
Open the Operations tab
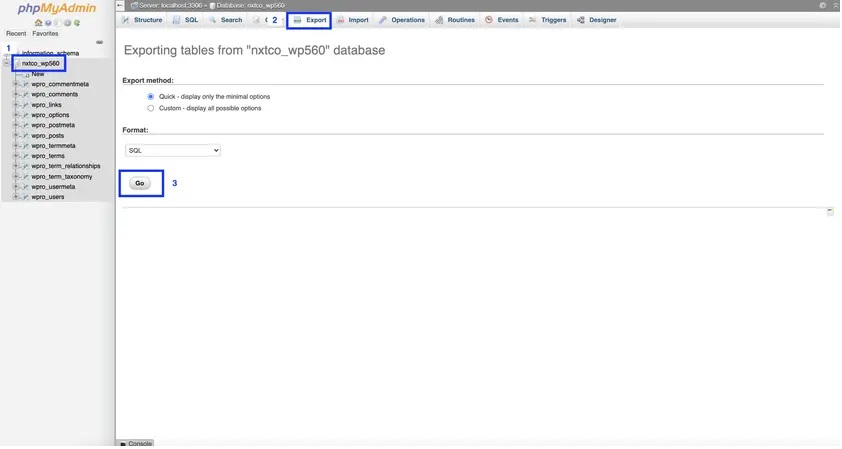pos(402,20)
